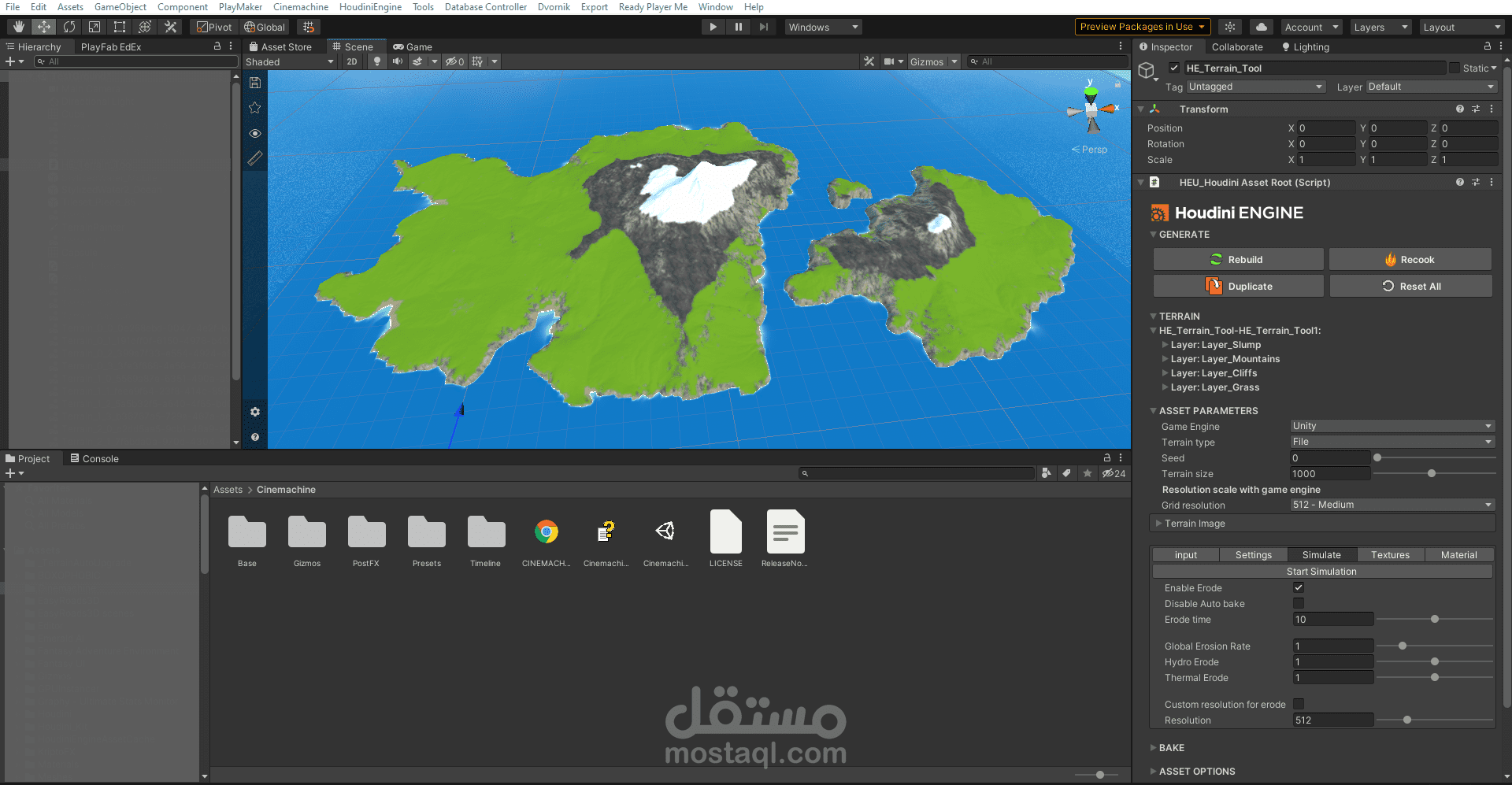Select the combined Transform tool
The image size is (1512, 785).
point(145,27)
